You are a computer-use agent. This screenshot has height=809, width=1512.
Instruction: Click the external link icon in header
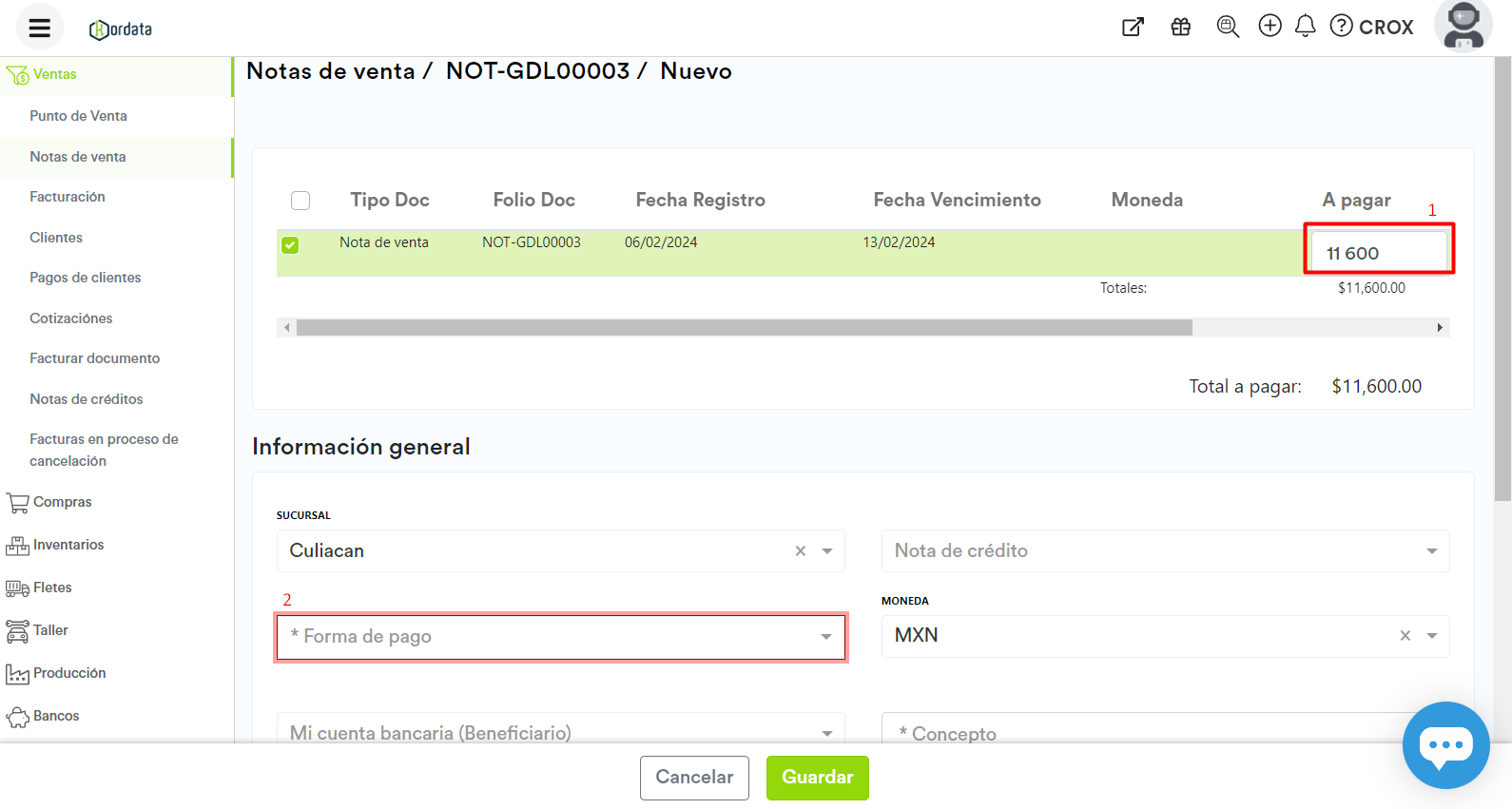(x=1133, y=27)
